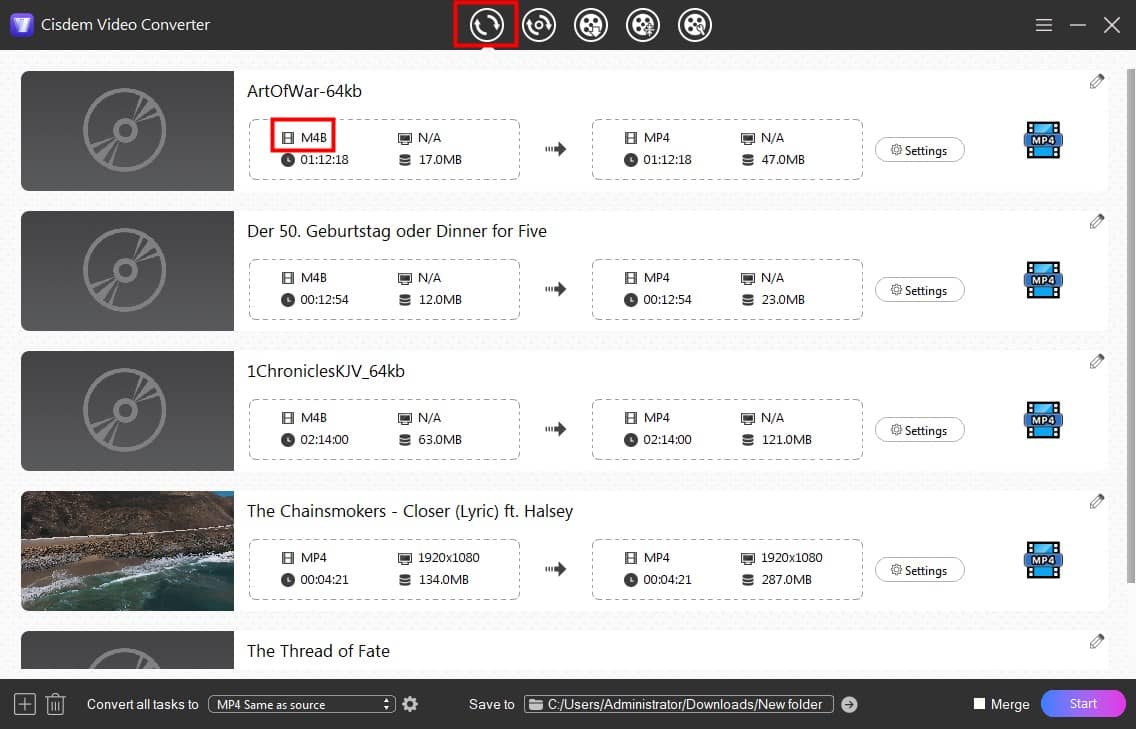The image size is (1136, 729).
Task: Click source size 17.0MB value
Action: [x=440, y=159]
